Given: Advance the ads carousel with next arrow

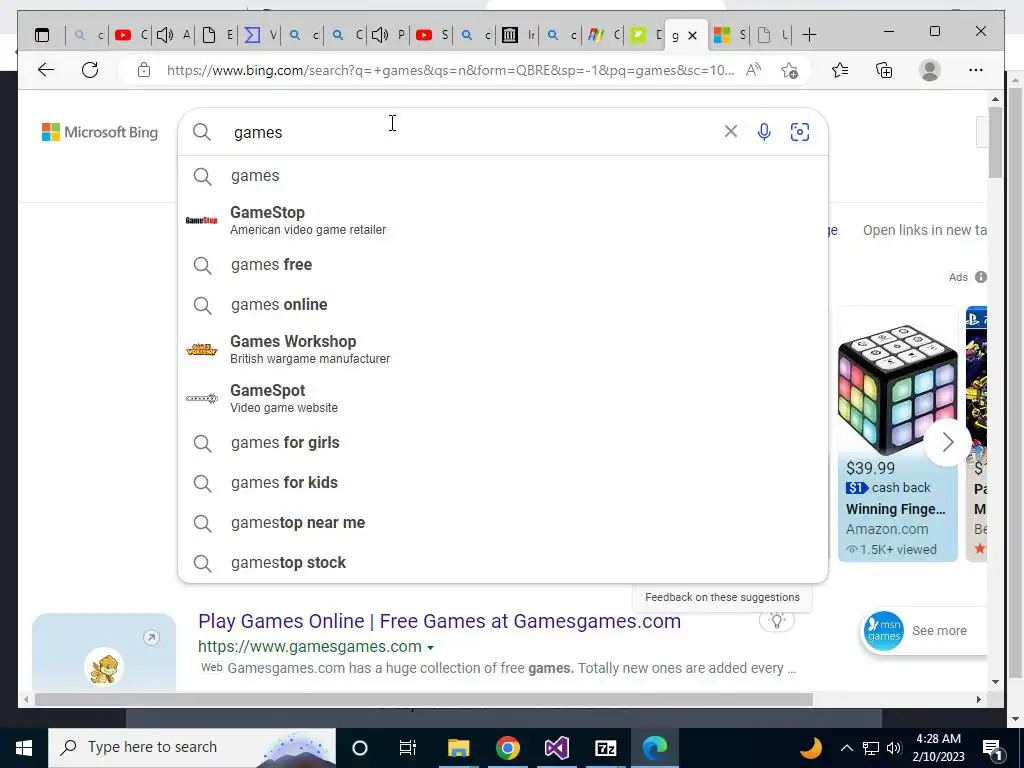Looking at the screenshot, I should coord(948,442).
